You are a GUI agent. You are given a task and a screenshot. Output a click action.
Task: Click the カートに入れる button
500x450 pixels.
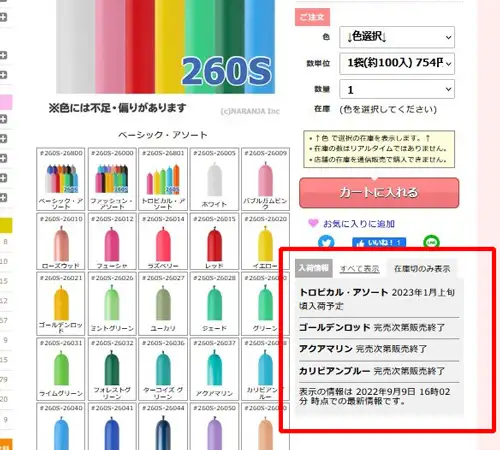click(x=379, y=193)
